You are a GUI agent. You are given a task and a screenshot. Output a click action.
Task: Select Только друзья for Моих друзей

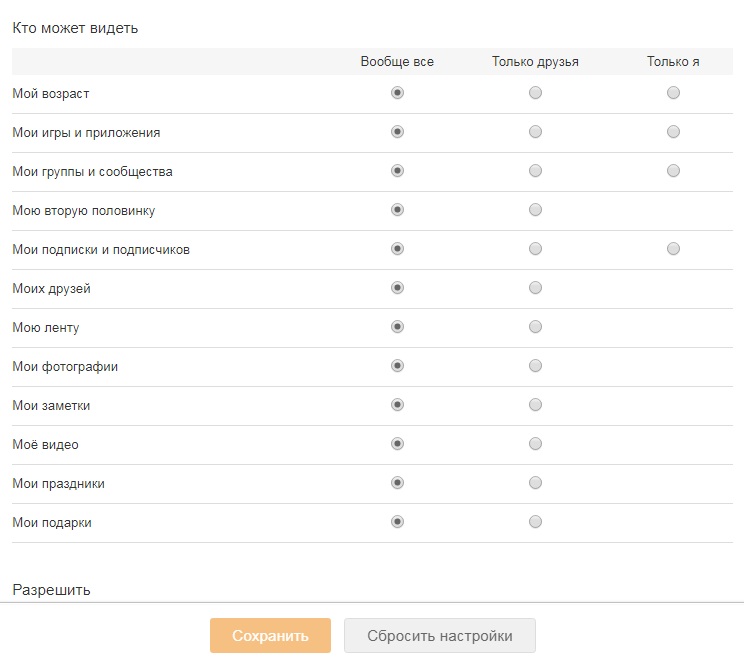coord(535,288)
